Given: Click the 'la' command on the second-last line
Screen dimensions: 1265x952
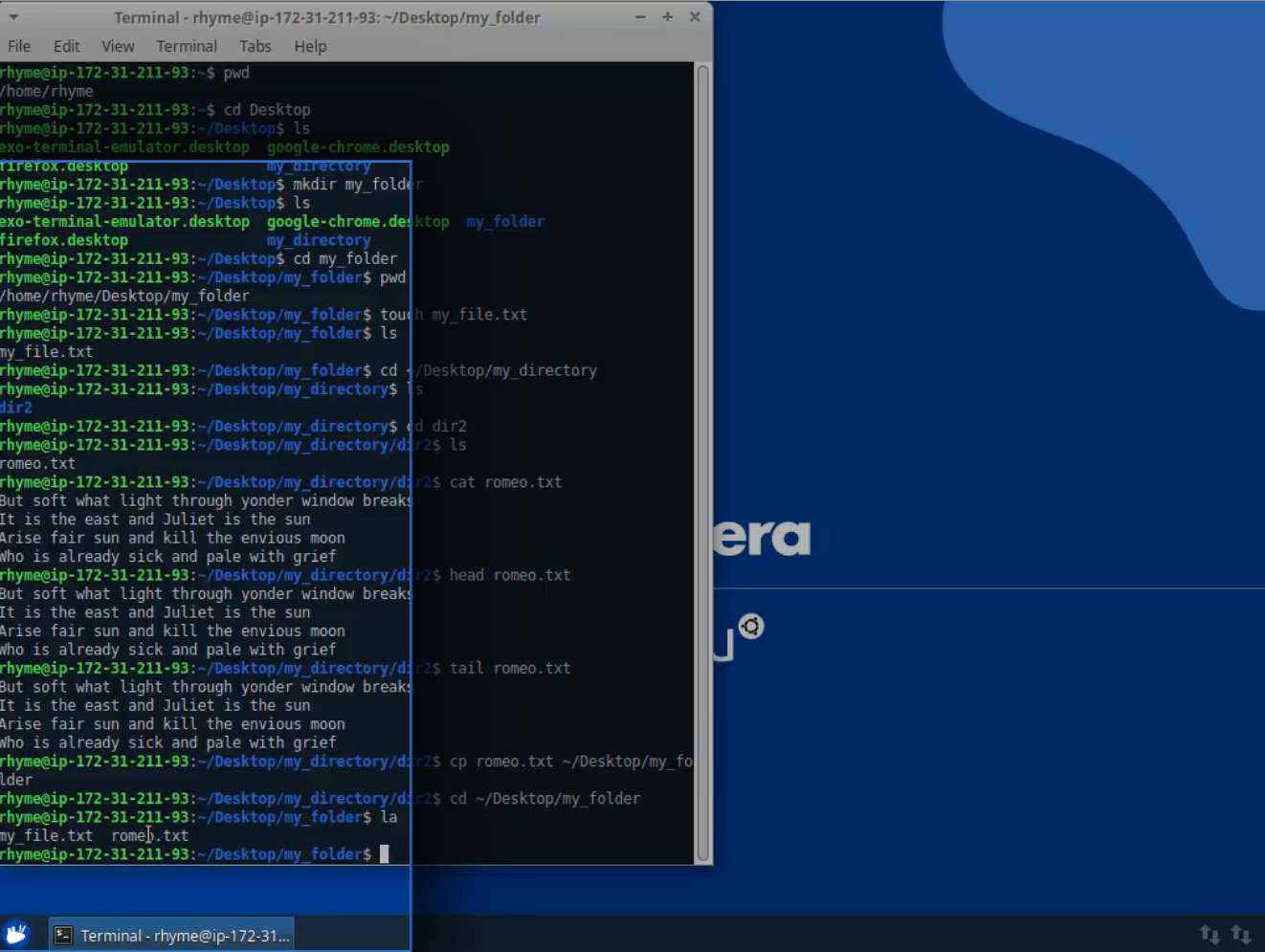Looking at the screenshot, I should (388, 817).
